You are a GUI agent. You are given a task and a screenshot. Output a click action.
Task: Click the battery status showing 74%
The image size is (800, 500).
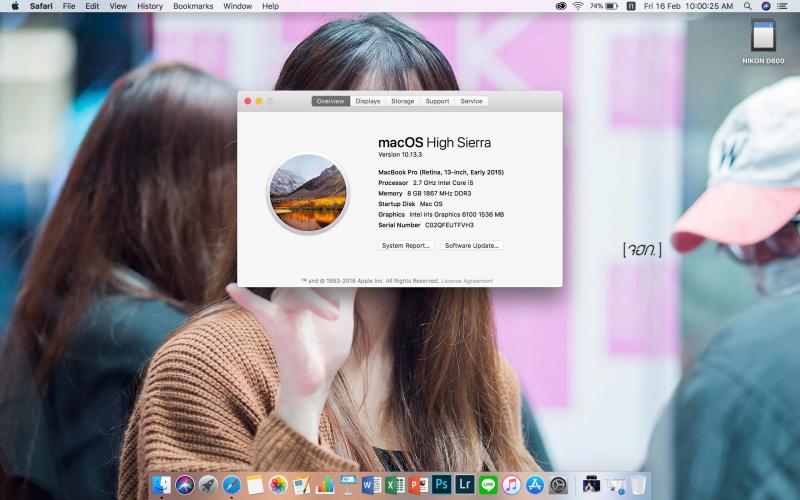pyautogui.click(x=604, y=6)
